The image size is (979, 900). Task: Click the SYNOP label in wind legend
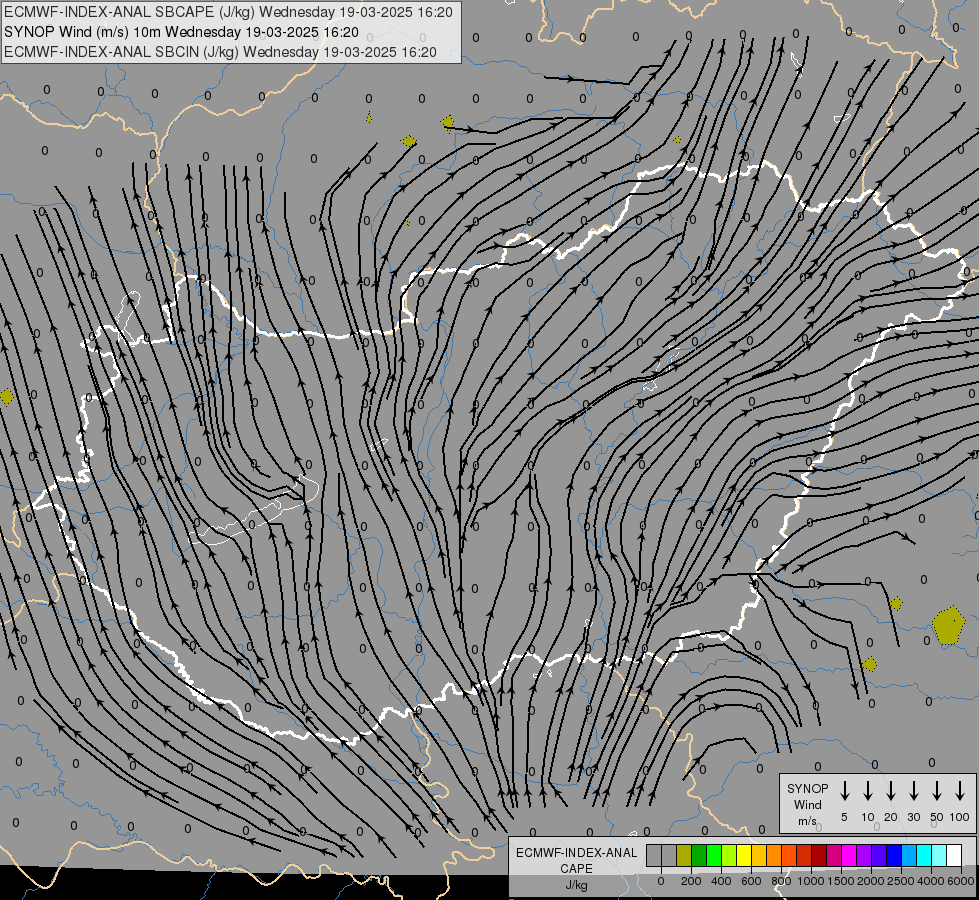coord(807,788)
